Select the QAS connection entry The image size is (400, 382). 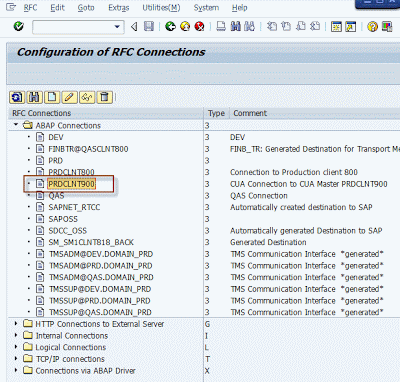point(56,196)
